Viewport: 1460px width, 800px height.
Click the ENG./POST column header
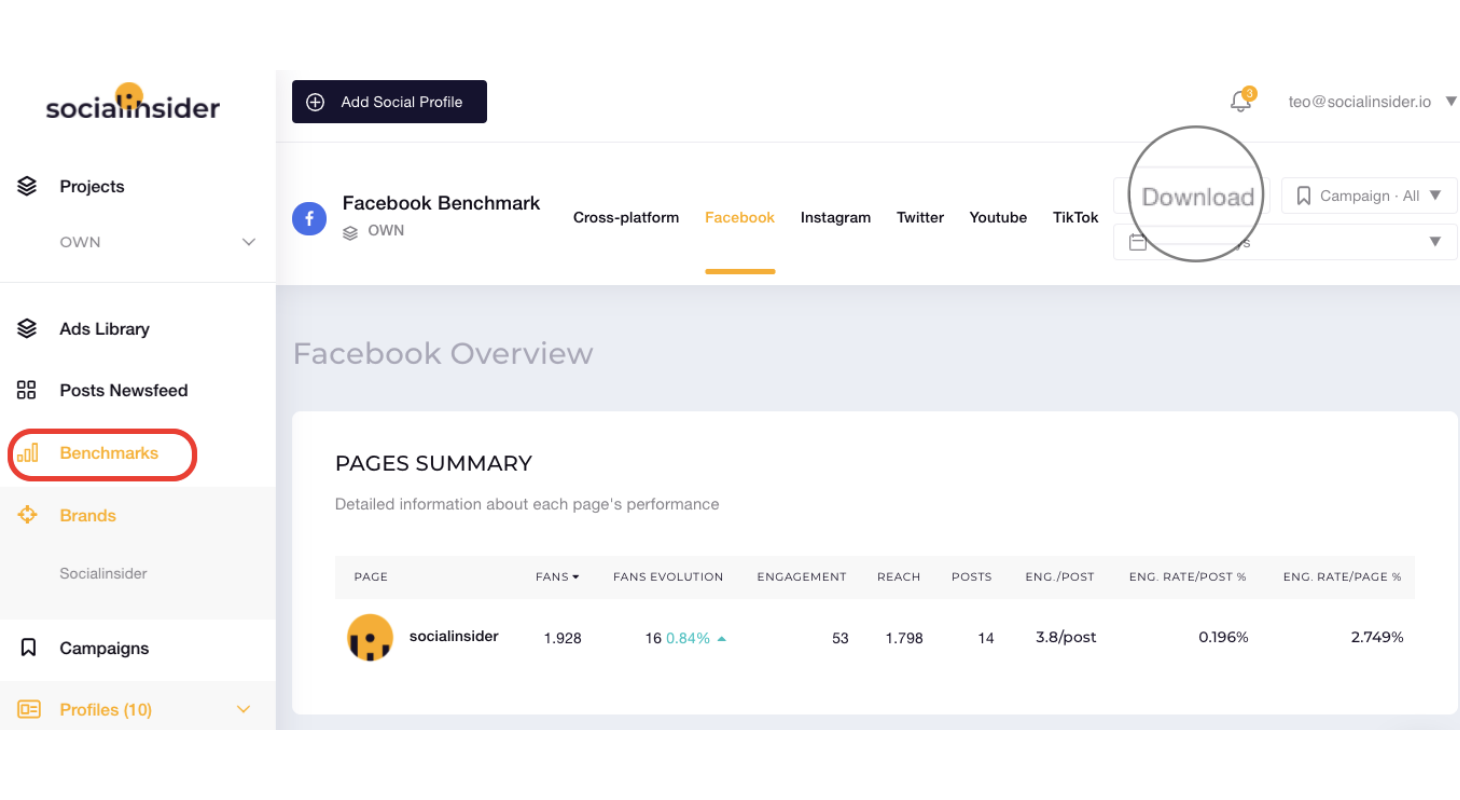coord(1060,577)
